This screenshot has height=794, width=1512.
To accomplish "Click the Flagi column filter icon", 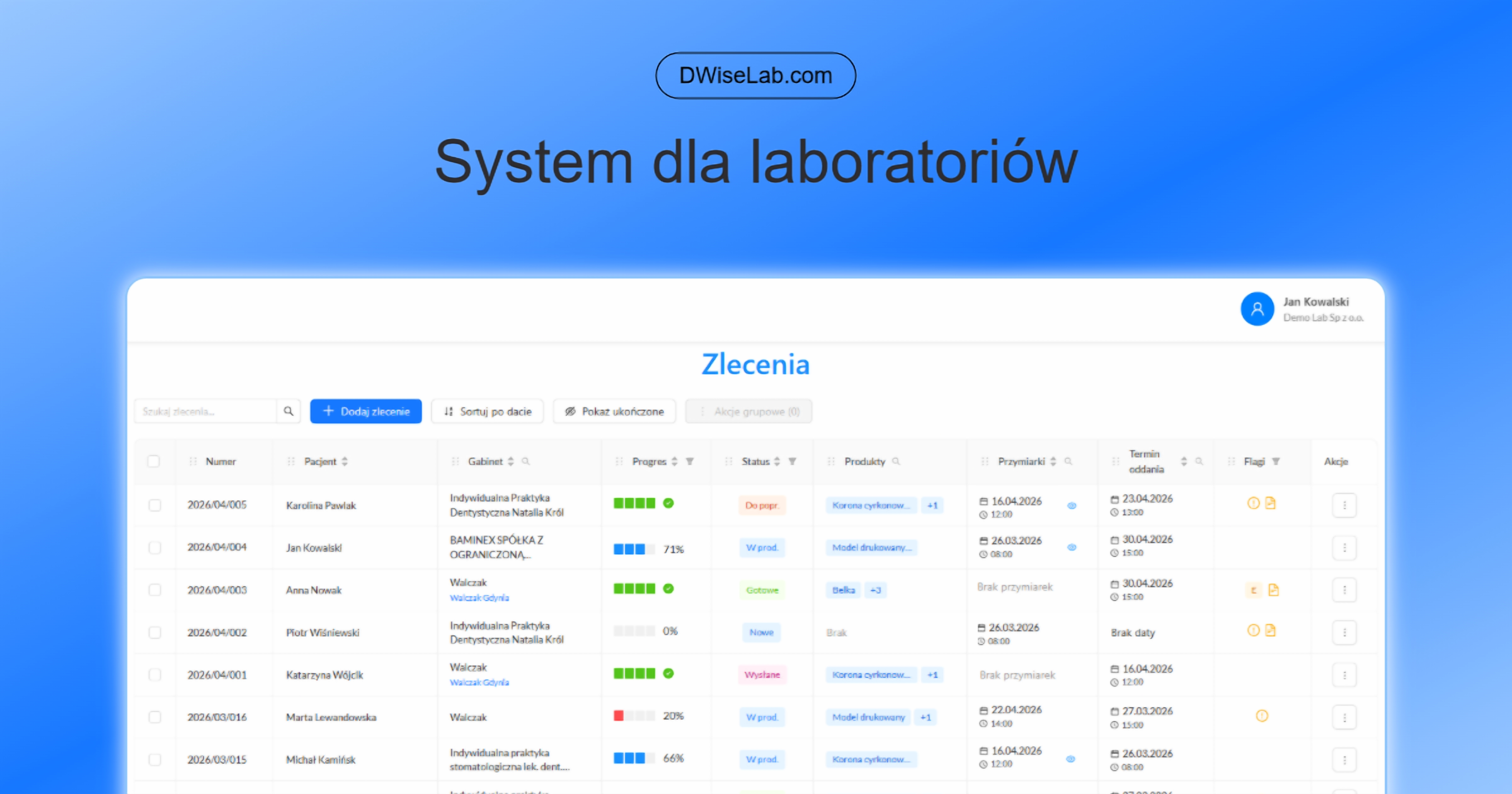I will tap(1275, 462).
